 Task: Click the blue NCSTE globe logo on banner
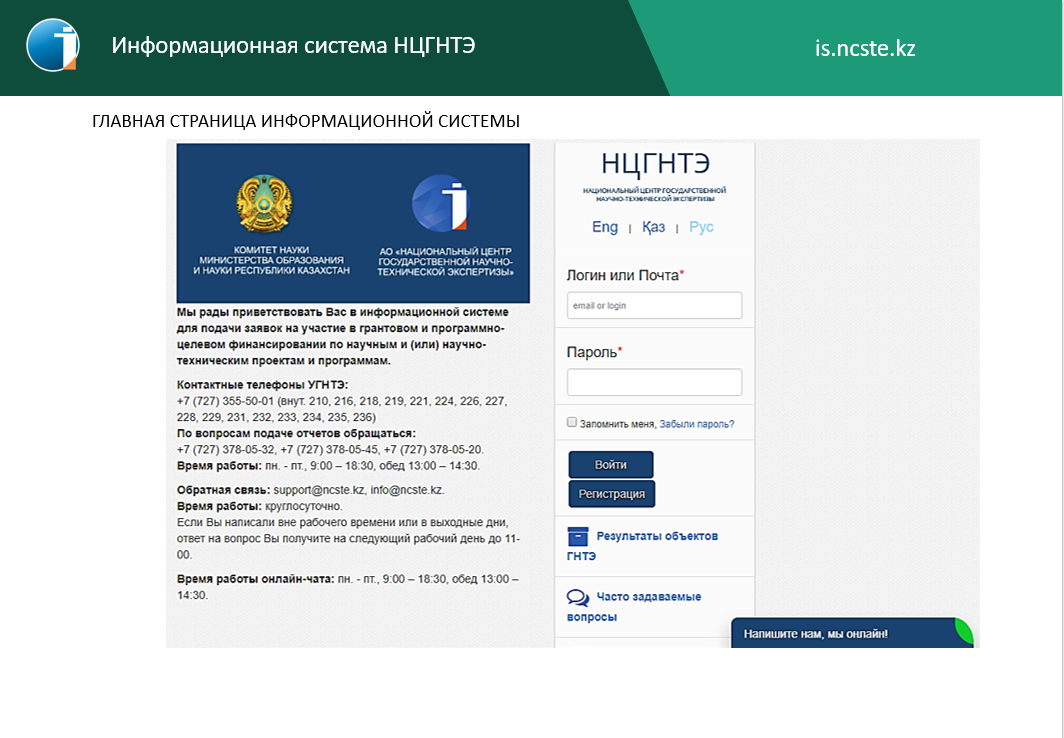click(440, 203)
